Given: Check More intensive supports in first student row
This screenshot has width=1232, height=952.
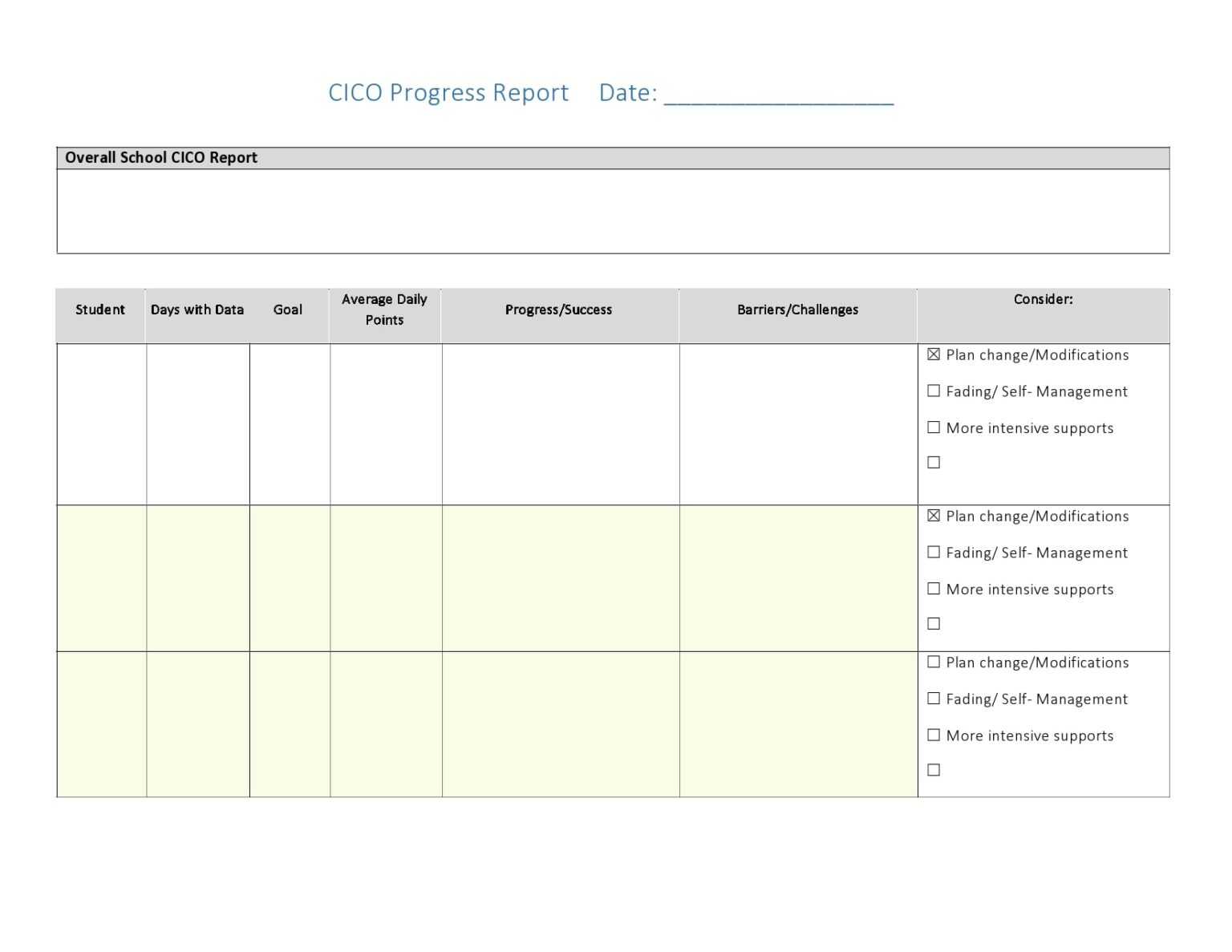Looking at the screenshot, I should coord(934,427).
